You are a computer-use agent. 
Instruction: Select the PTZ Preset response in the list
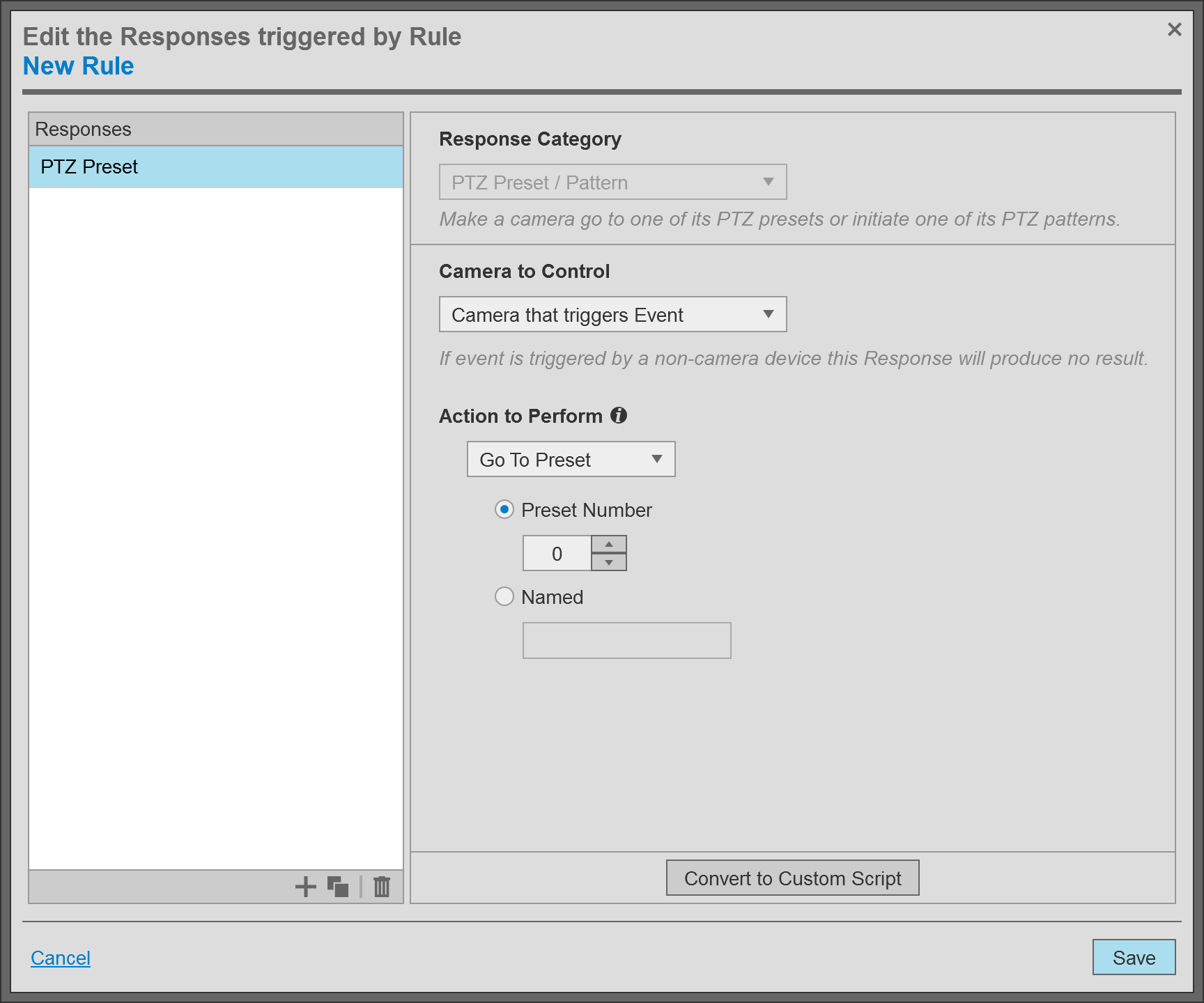point(216,166)
